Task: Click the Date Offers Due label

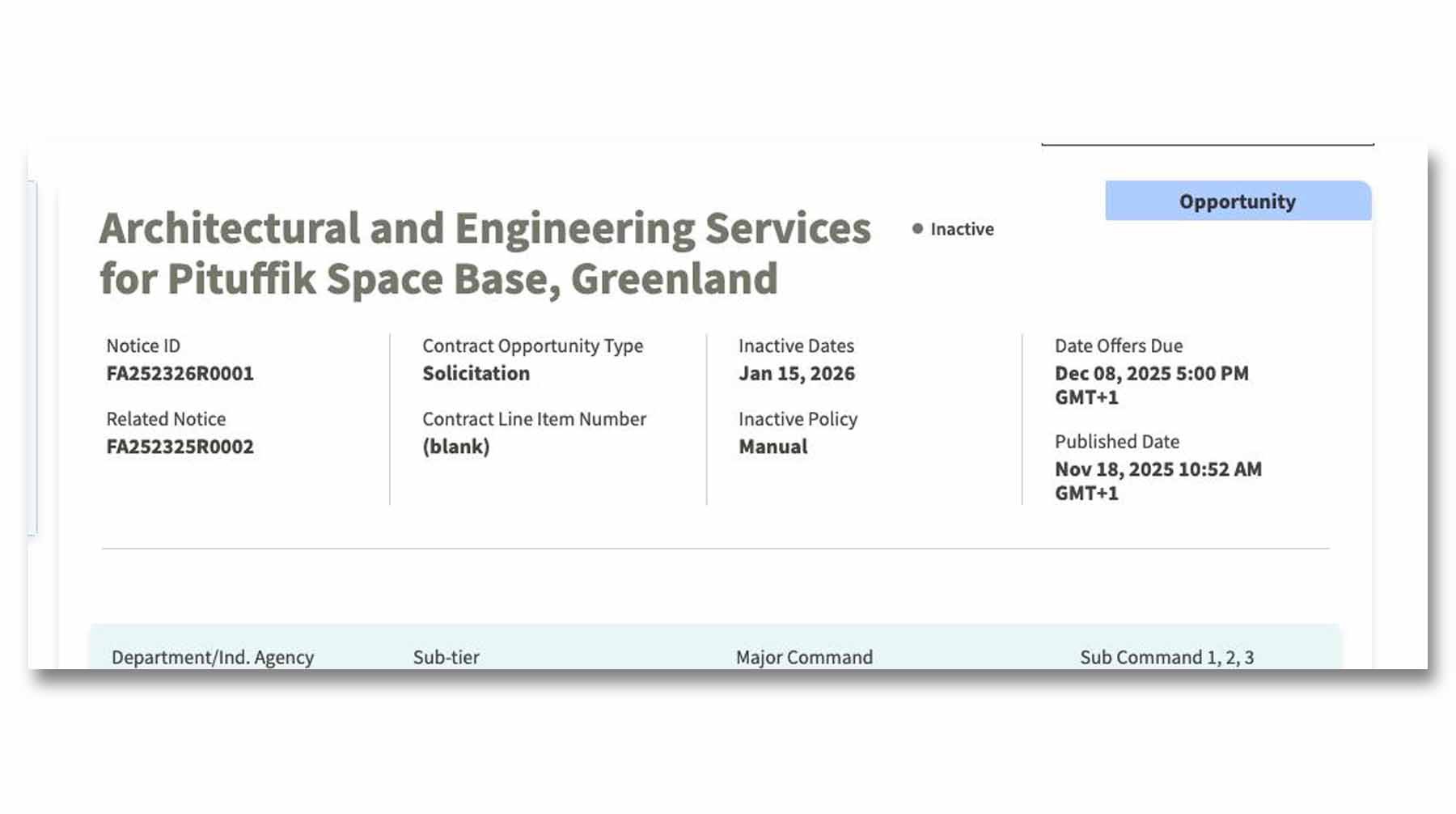Action: click(x=1118, y=346)
